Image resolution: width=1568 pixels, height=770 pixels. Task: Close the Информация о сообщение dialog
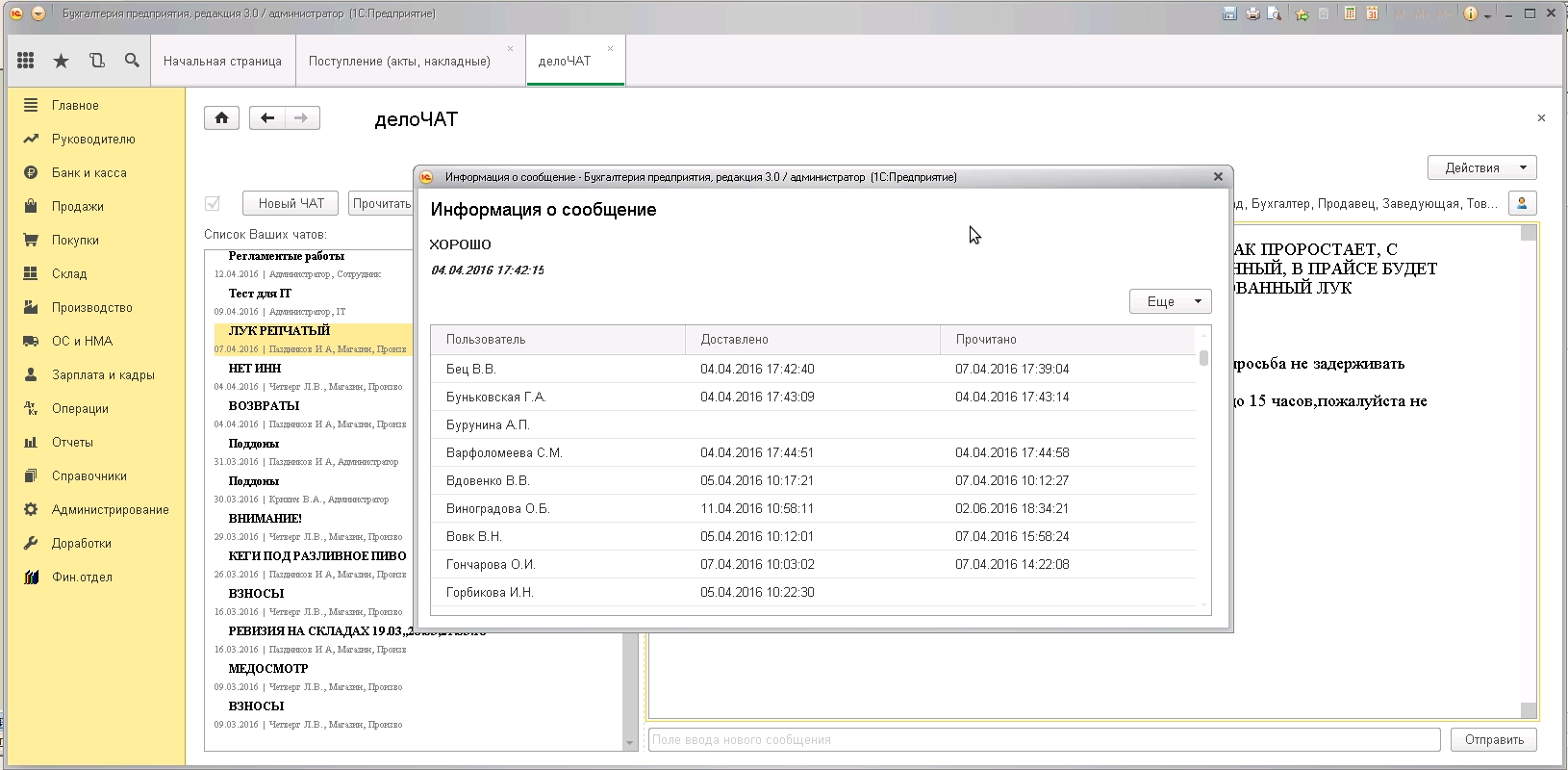(x=1218, y=176)
